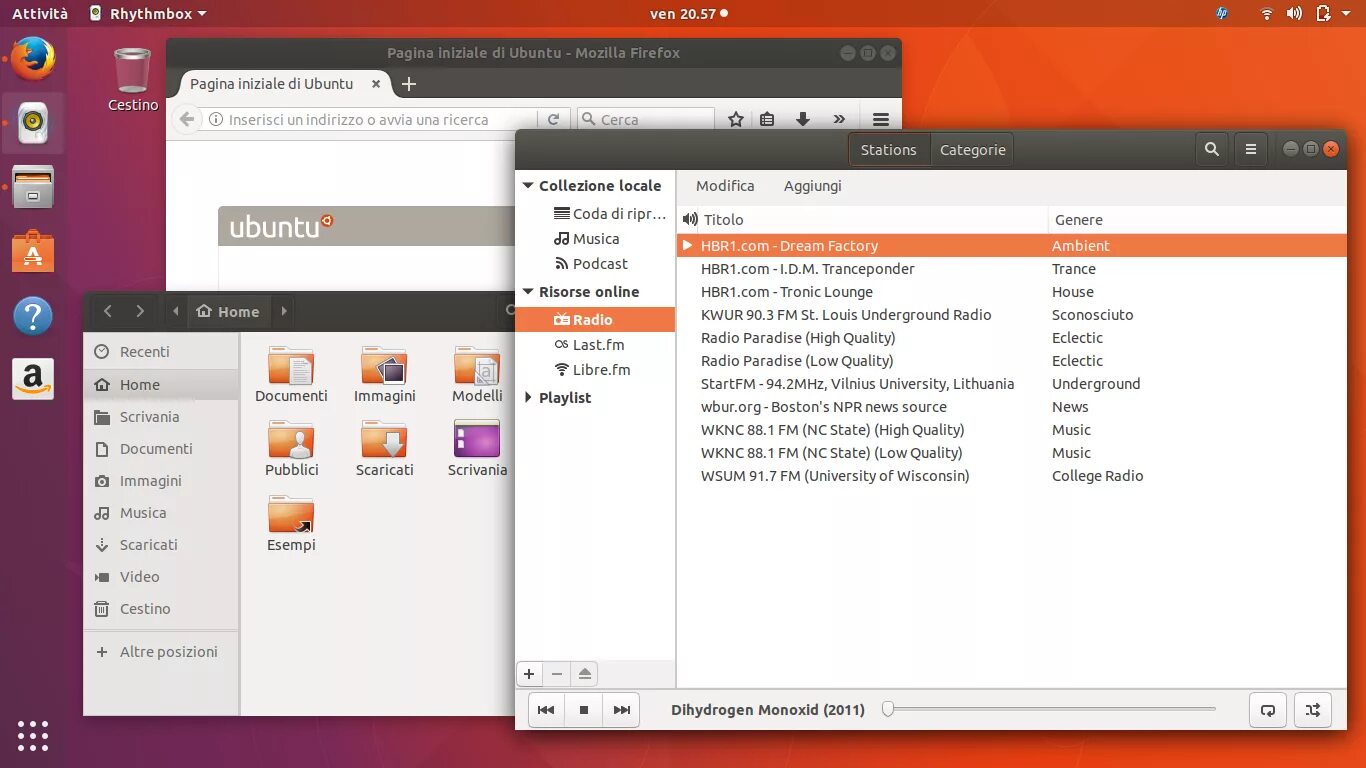
Task: Collapse the Collezione locale section
Action: 528,185
